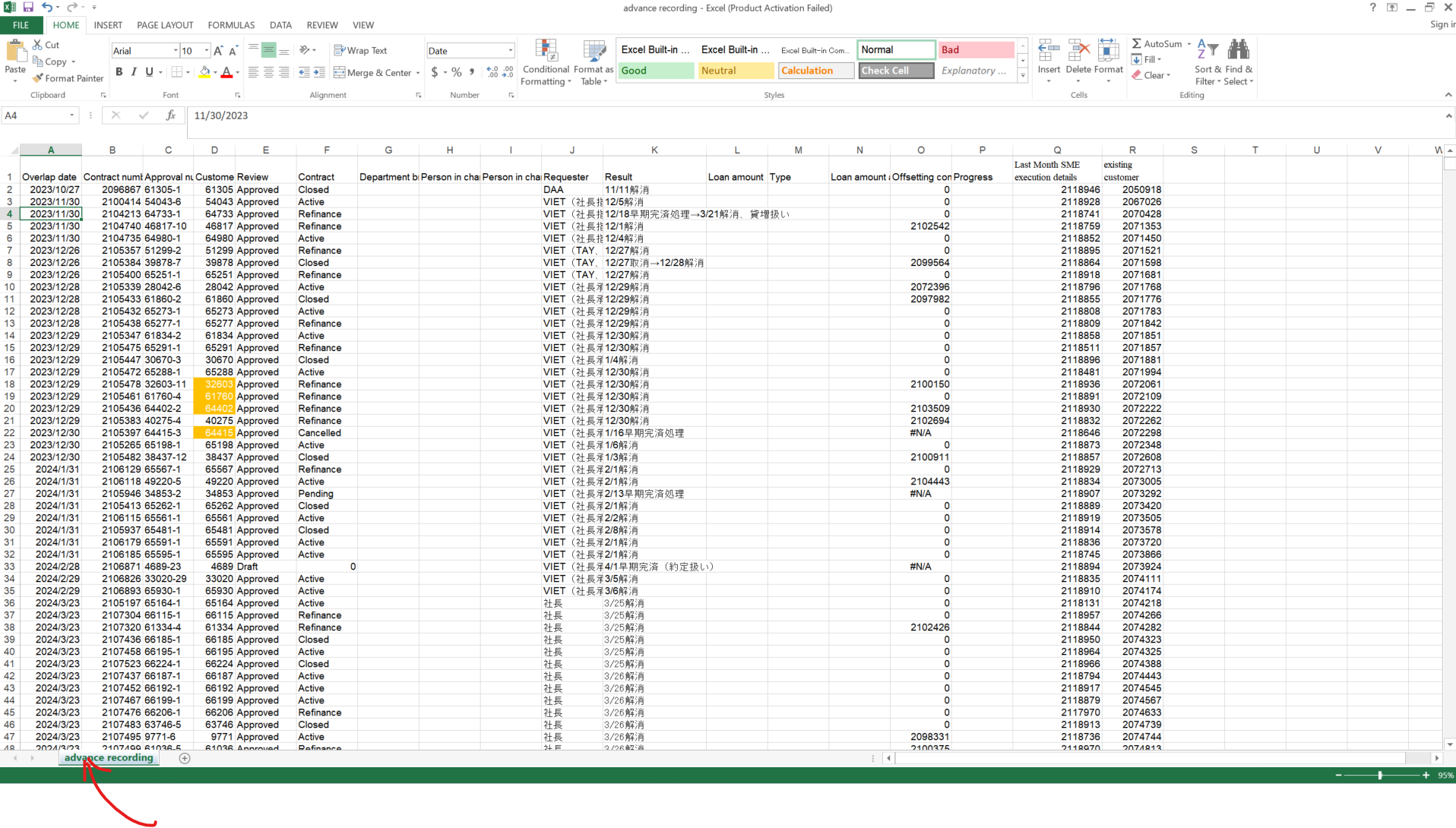Toggle Bold formatting

tap(119, 72)
